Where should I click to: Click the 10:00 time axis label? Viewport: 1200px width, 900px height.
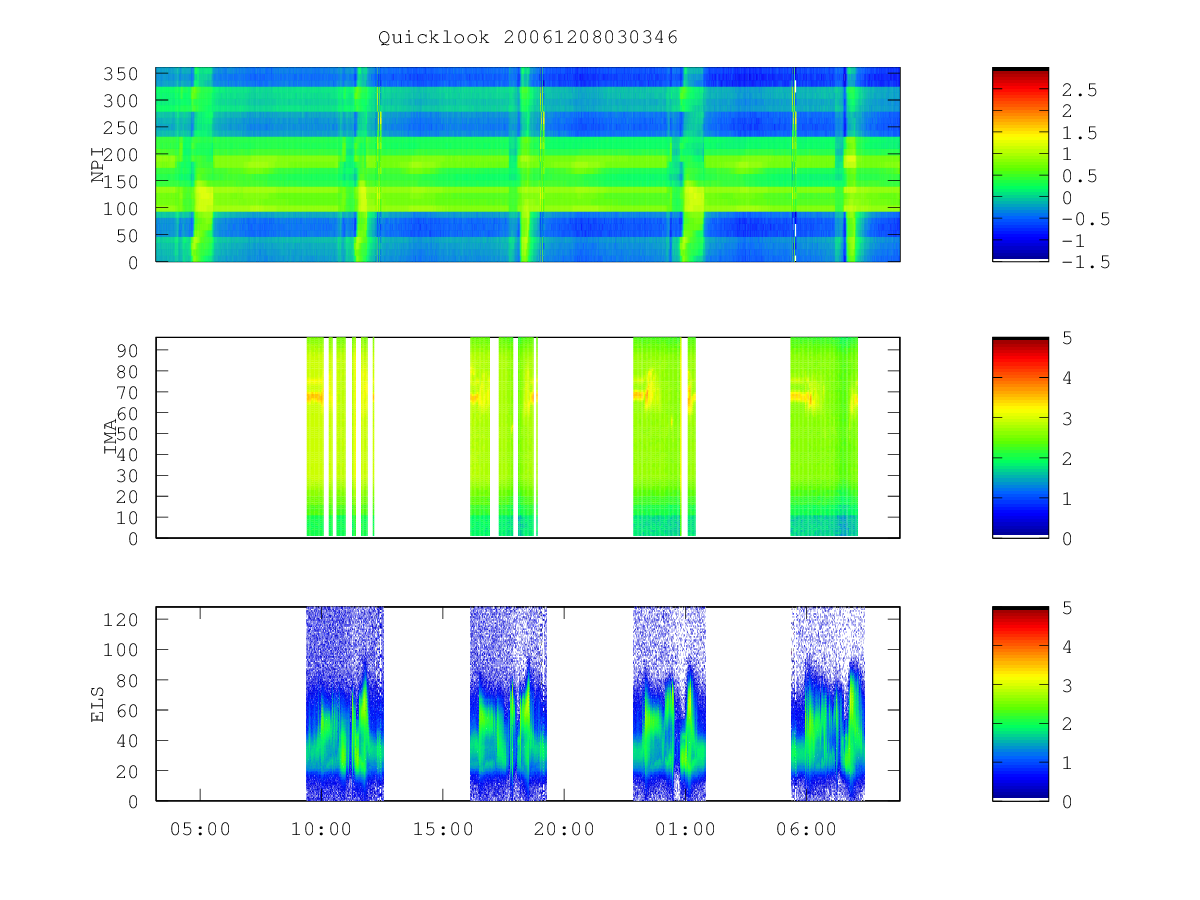click(321, 829)
